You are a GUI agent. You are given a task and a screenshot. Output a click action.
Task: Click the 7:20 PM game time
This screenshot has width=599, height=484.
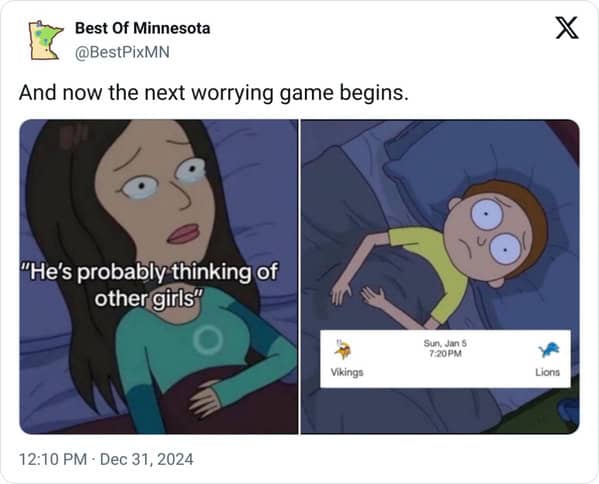pos(445,354)
